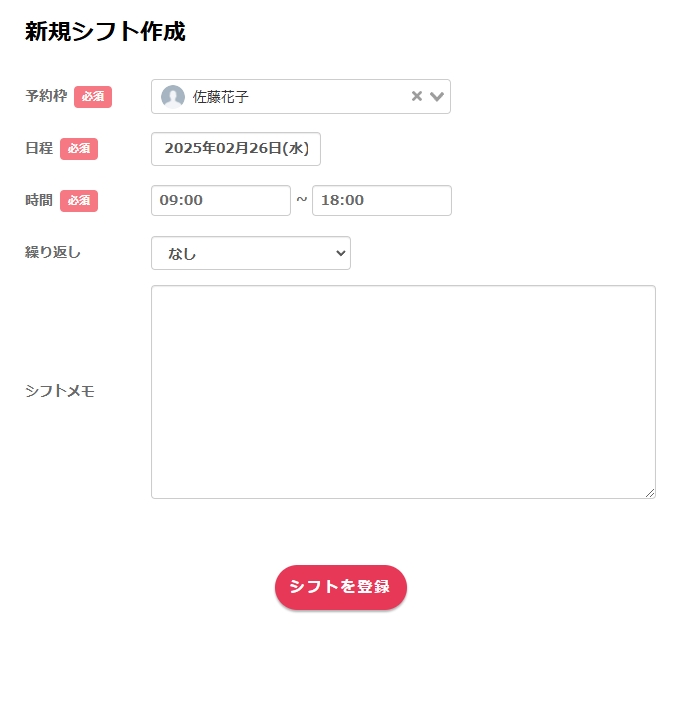Image resolution: width=678 pixels, height=727 pixels.
Task: Click the 佐藤花子 avatar icon
Action: (x=173, y=97)
